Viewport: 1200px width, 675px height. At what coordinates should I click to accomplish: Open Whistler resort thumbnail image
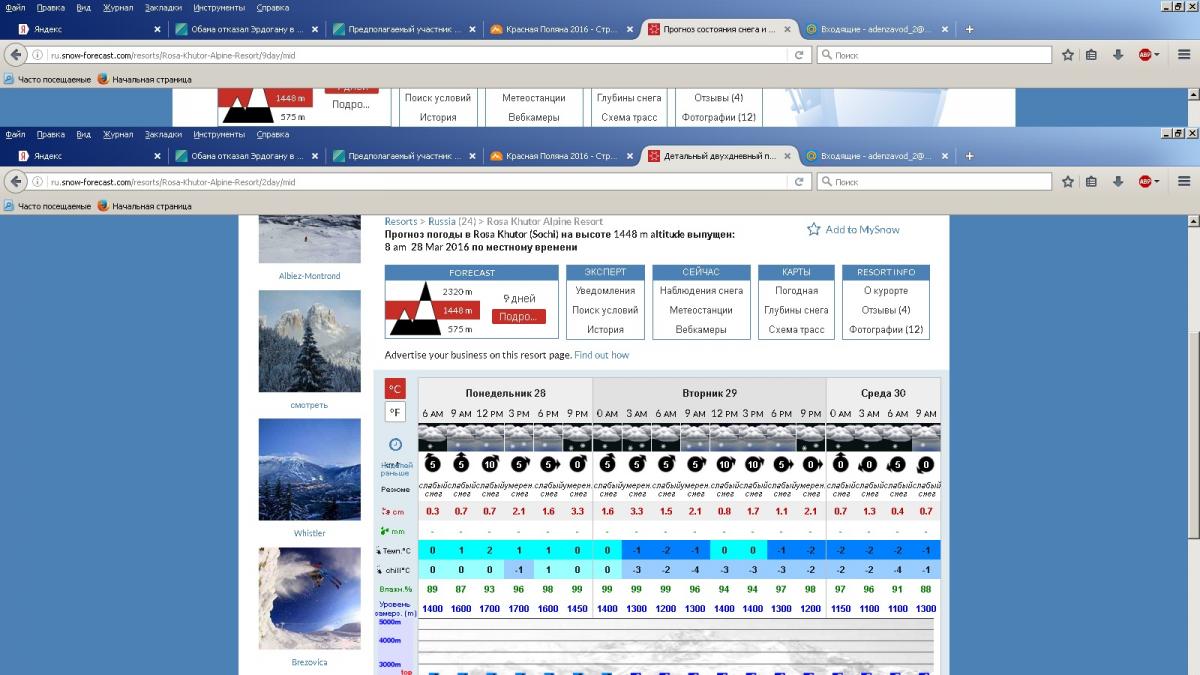pyautogui.click(x=309, y=469)
